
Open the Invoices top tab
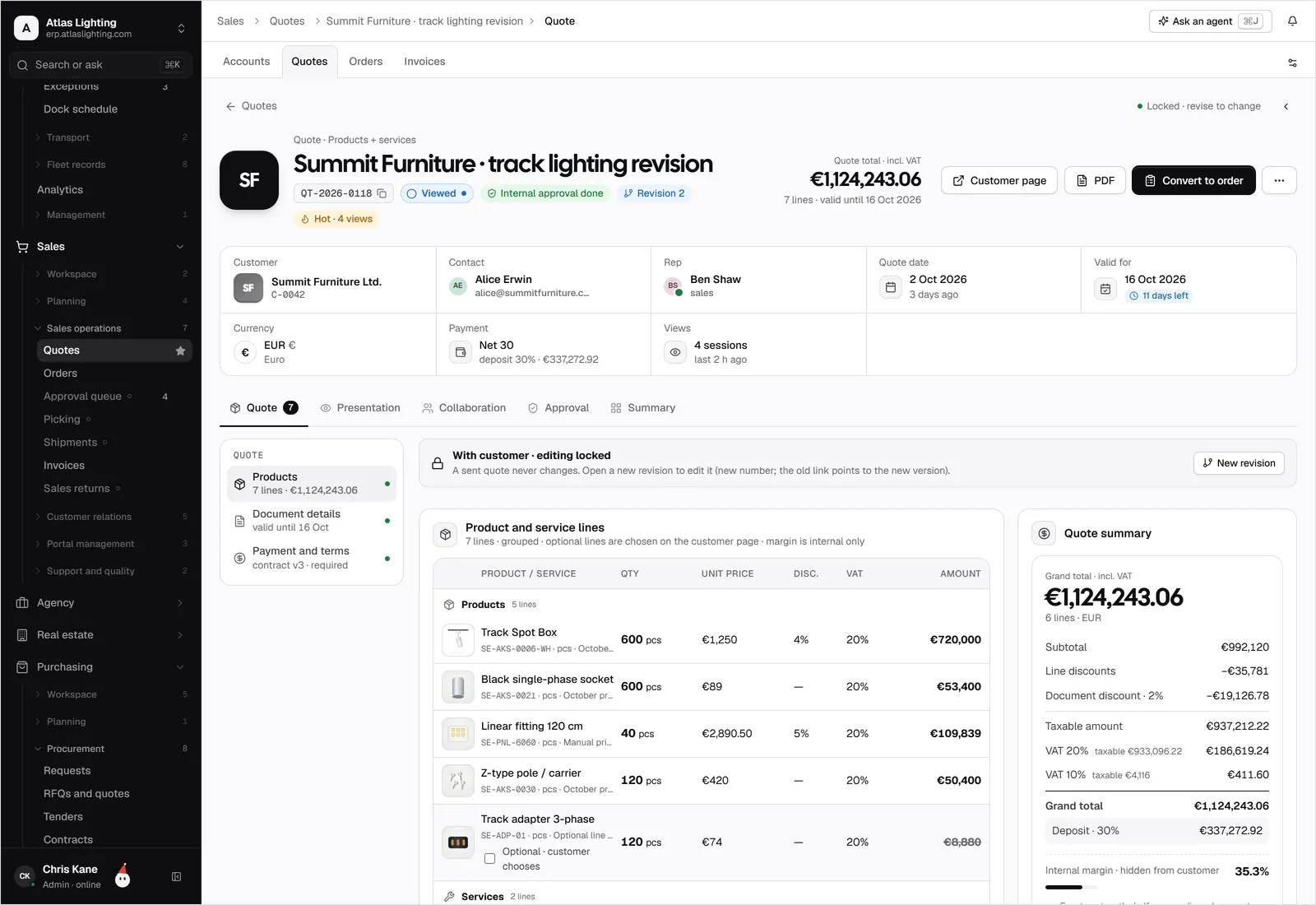[424, 62]
